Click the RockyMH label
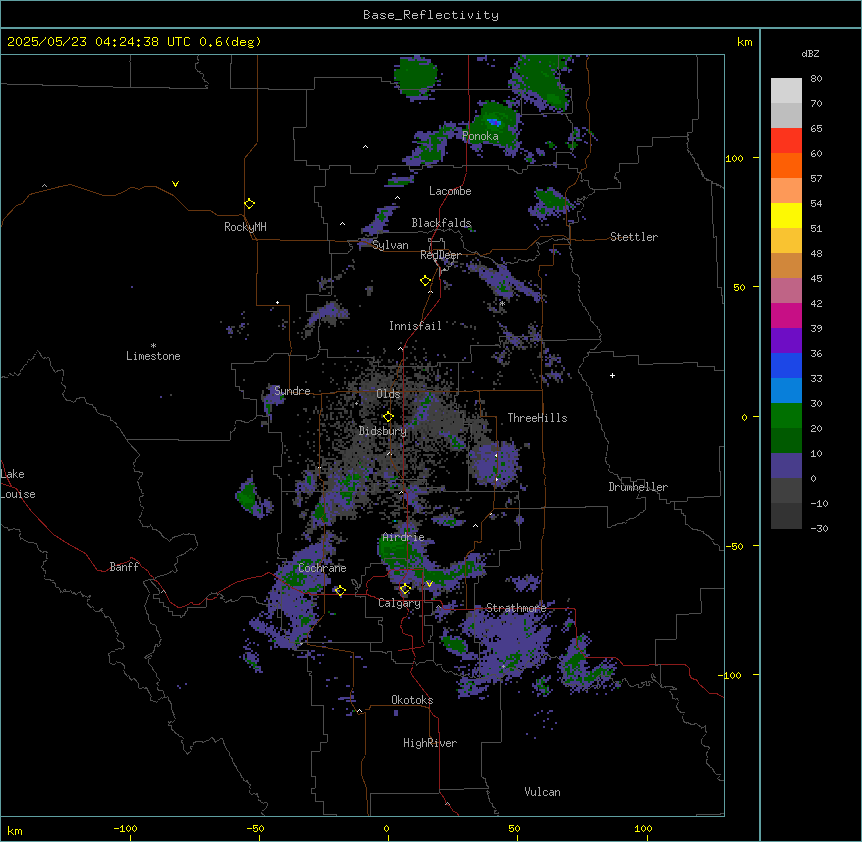This screenshot has height=842, width=862. [245, 227]
